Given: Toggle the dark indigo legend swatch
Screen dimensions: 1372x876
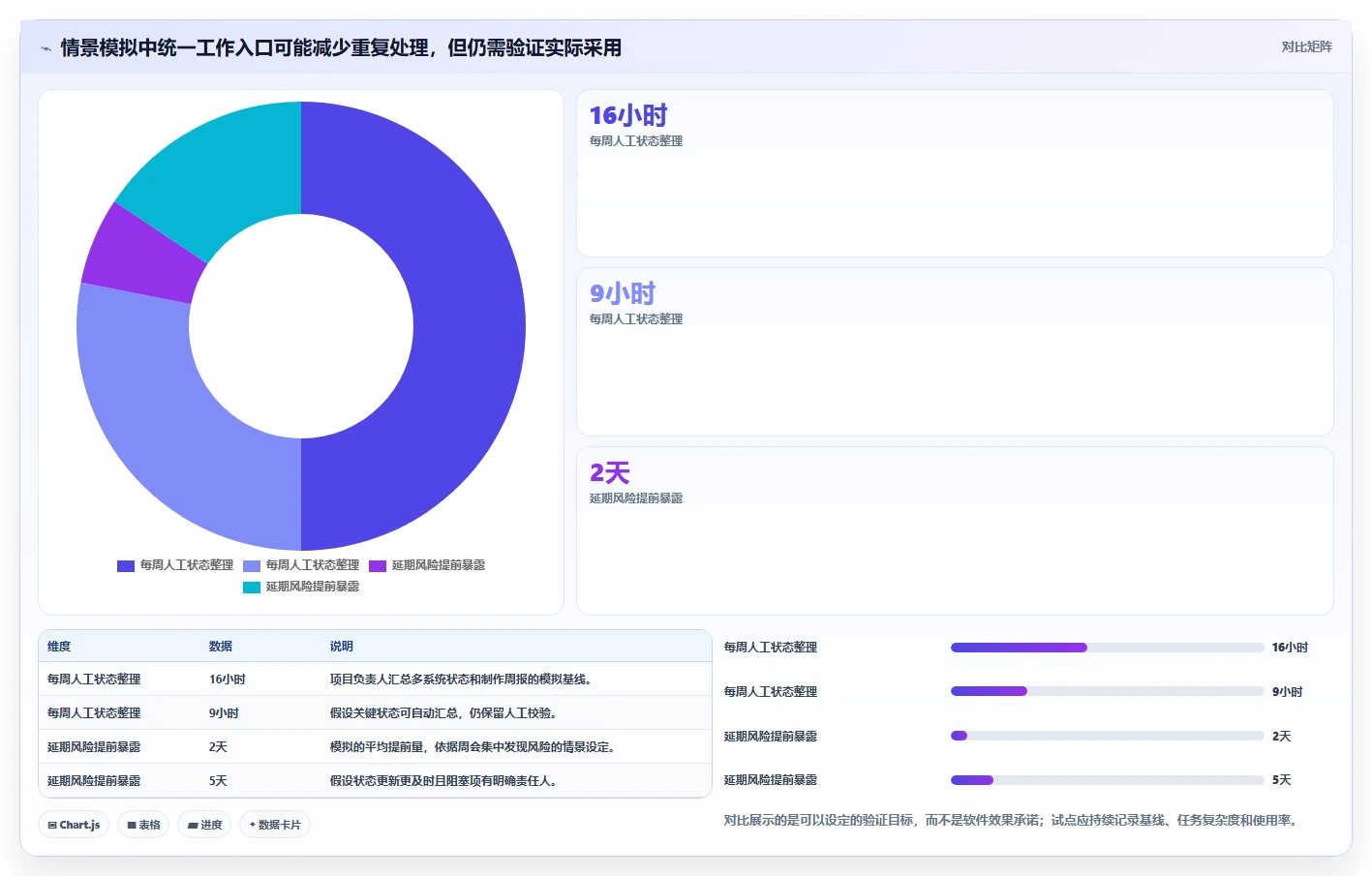Looking at the screenshot, I should (x=126, y=565).
